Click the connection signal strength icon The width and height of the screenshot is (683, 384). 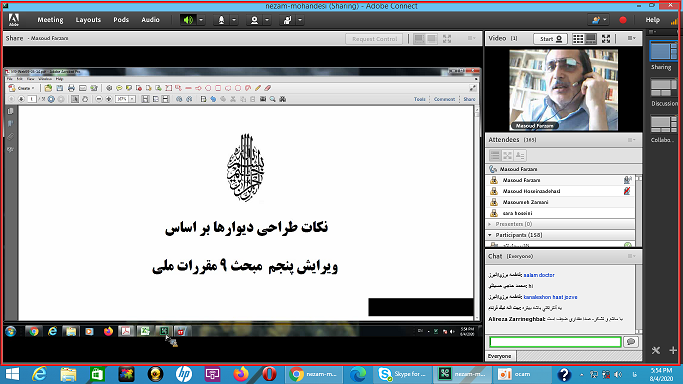674,20
